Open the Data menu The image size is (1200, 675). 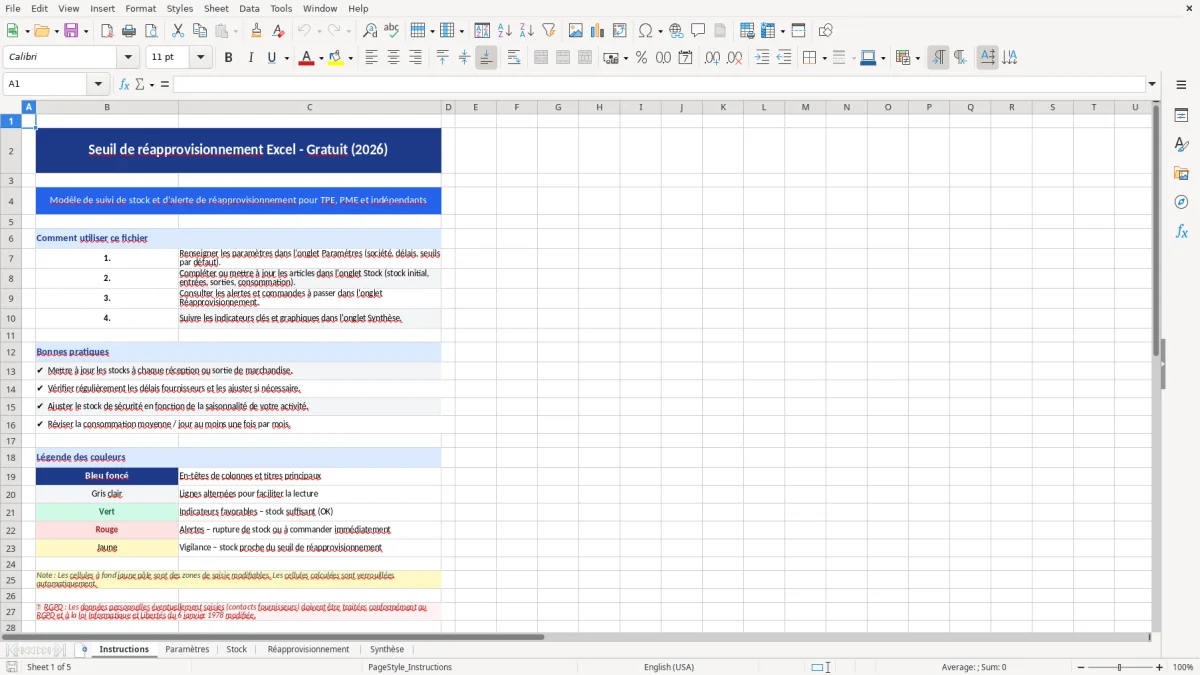coord(249,8)
